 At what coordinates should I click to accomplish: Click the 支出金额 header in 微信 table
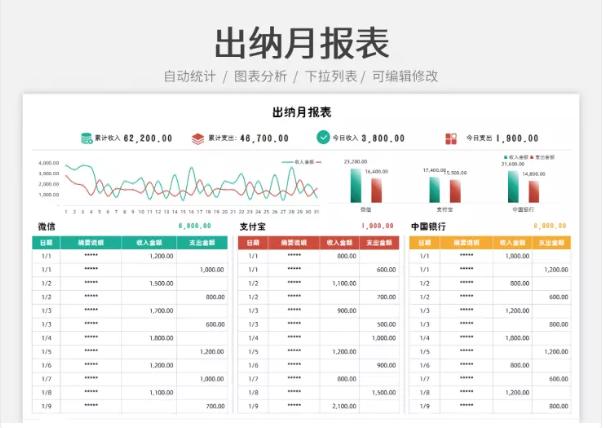click(x=202, y=243)
